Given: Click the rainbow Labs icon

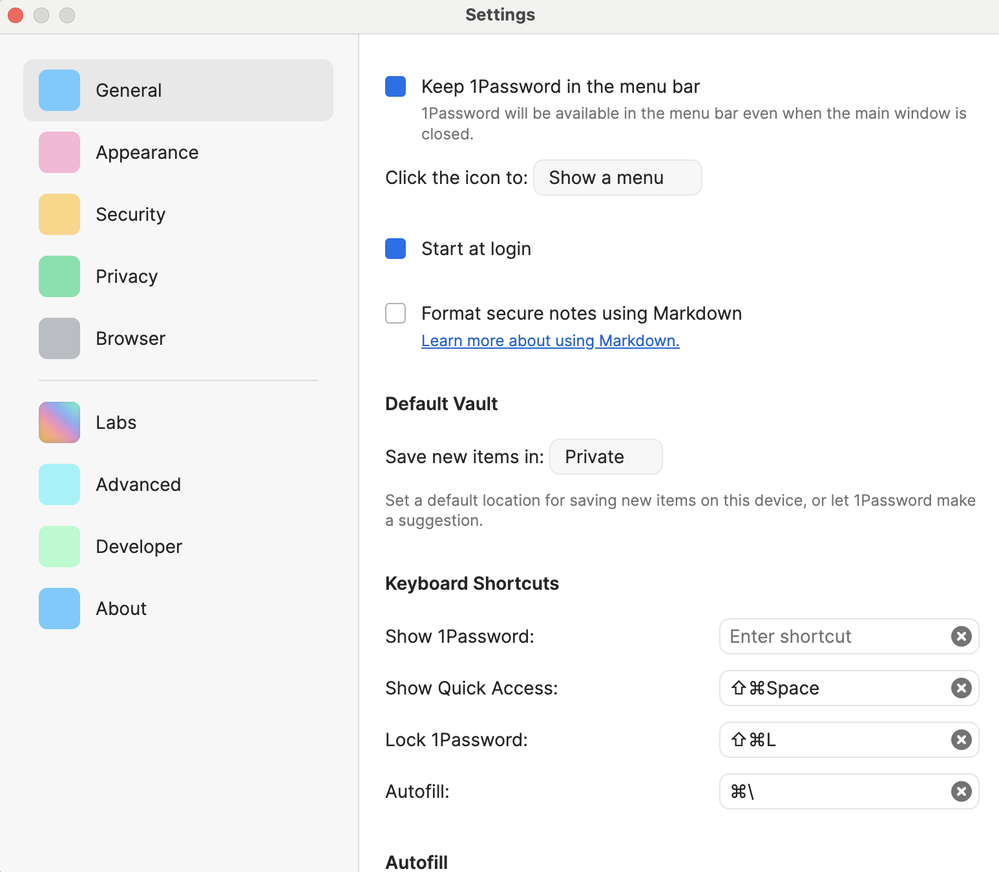Looking at the screenshot, I should [x=59, y=422].
